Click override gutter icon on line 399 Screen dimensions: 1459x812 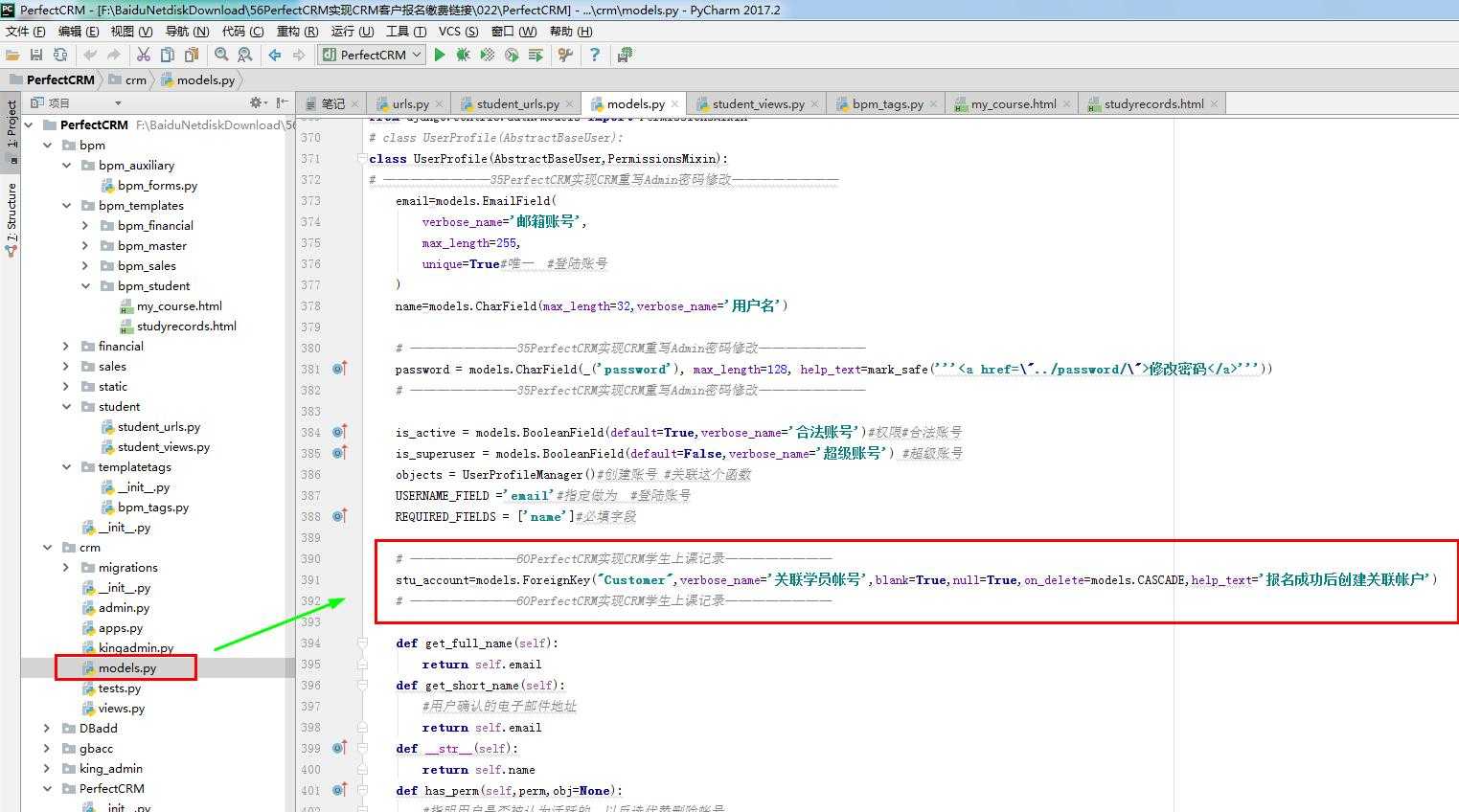click(339, 748)
